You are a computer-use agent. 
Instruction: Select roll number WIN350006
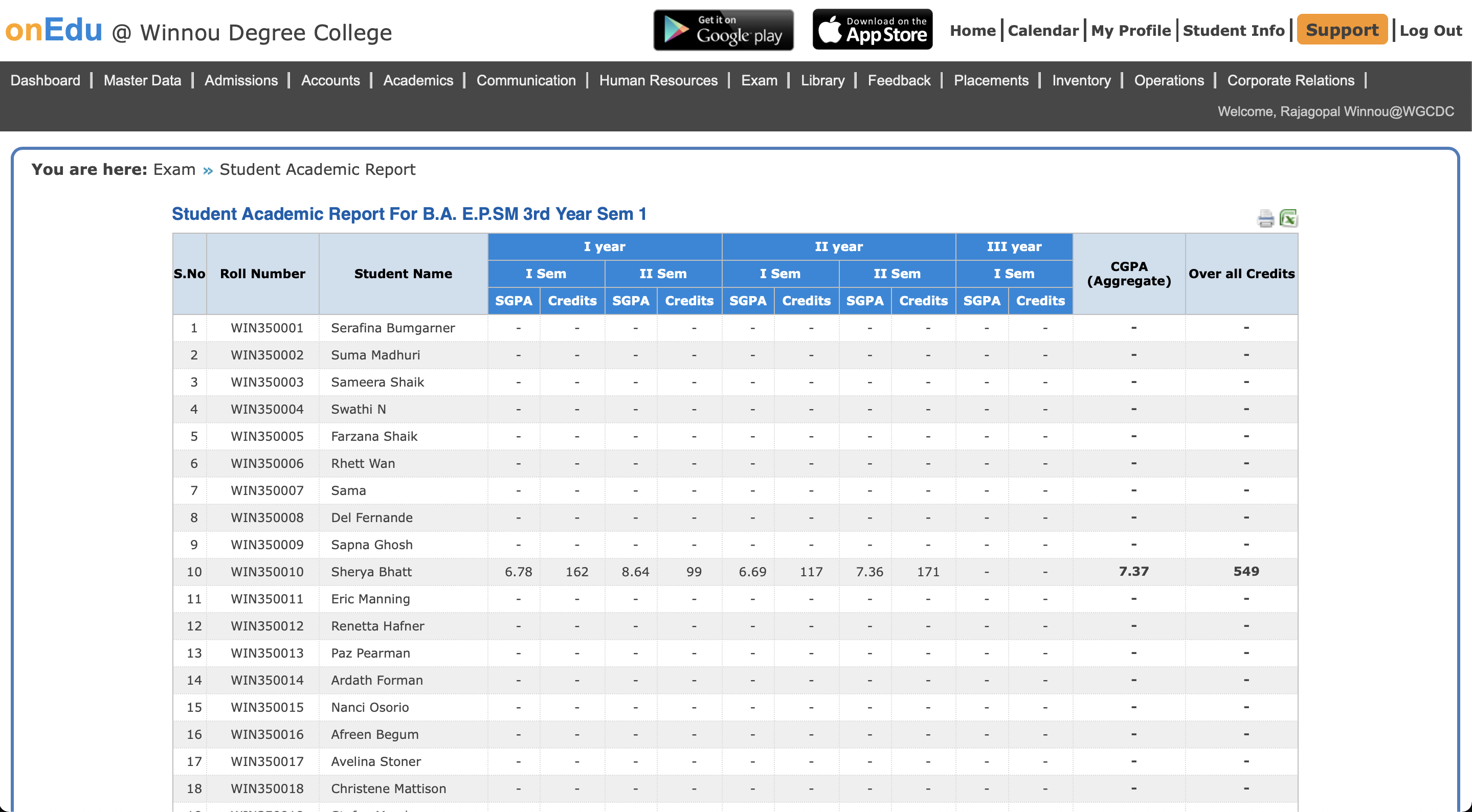(267, 463)
